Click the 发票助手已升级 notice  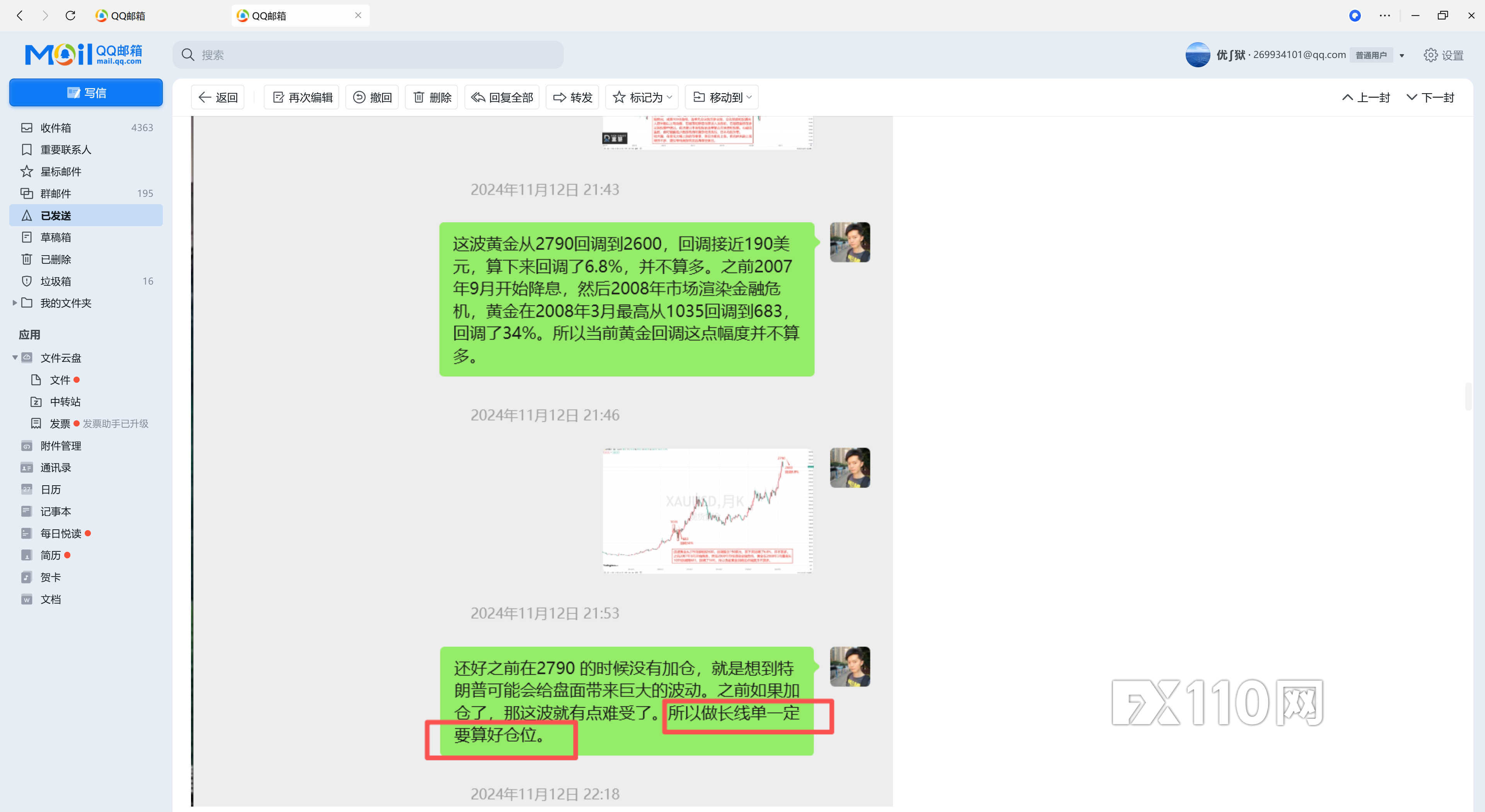pyautogui.click(x=115, y=423)
